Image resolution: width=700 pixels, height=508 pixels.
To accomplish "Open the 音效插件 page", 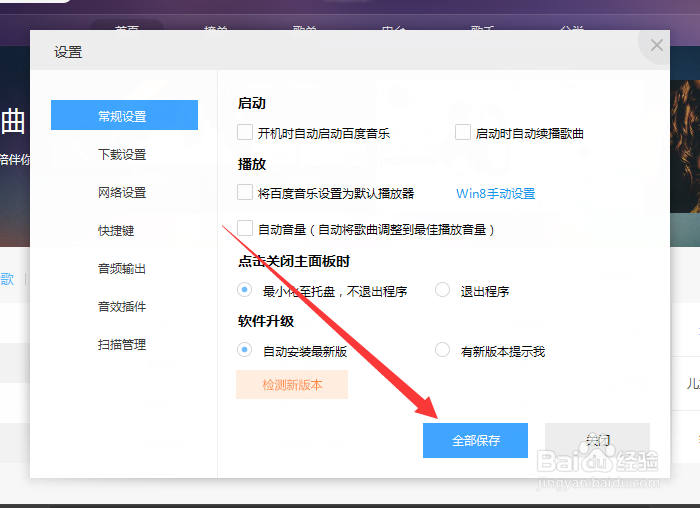I will pyautogui.click(x=122, y=306).
